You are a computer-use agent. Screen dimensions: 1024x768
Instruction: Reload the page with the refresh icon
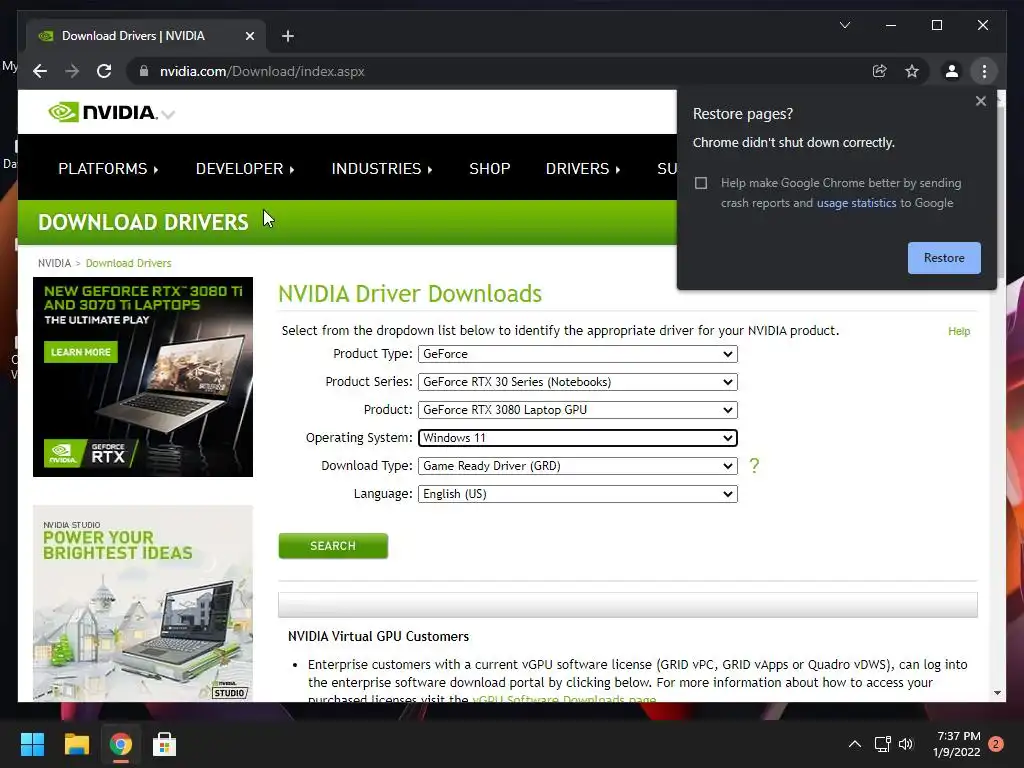coord(104,71)
